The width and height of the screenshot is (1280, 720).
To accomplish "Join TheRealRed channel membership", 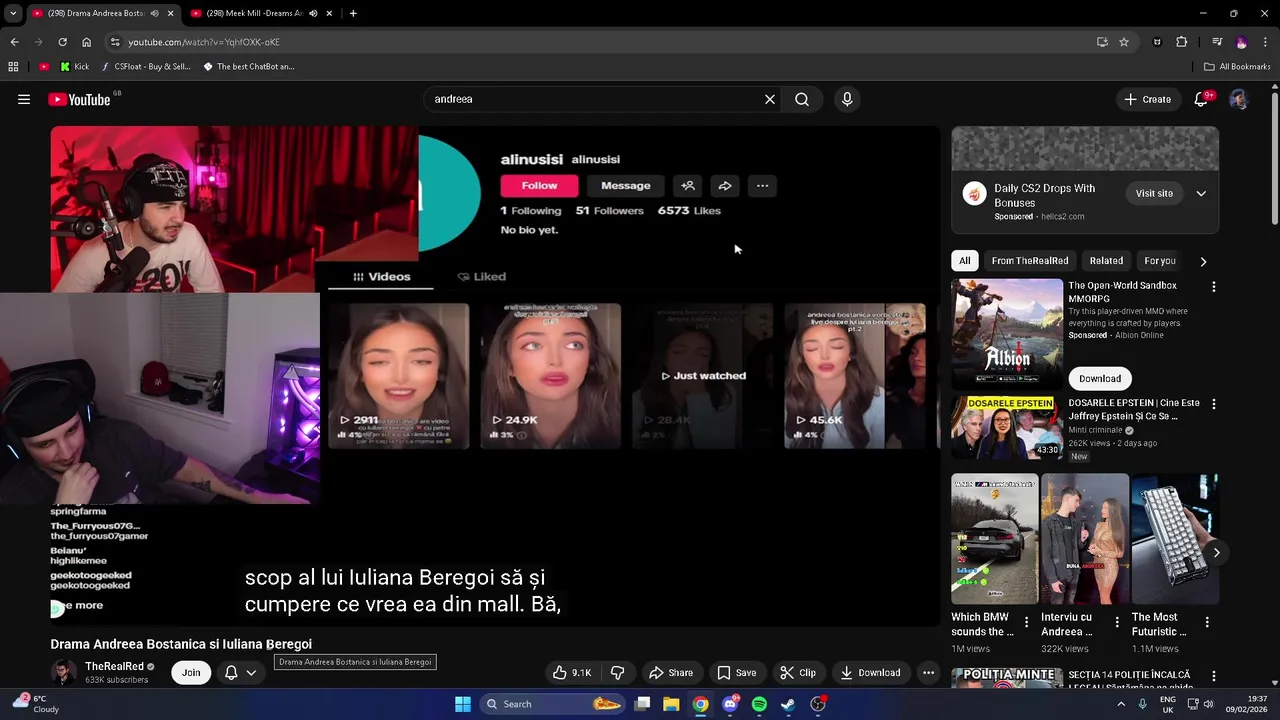I will tap(191, 673).
